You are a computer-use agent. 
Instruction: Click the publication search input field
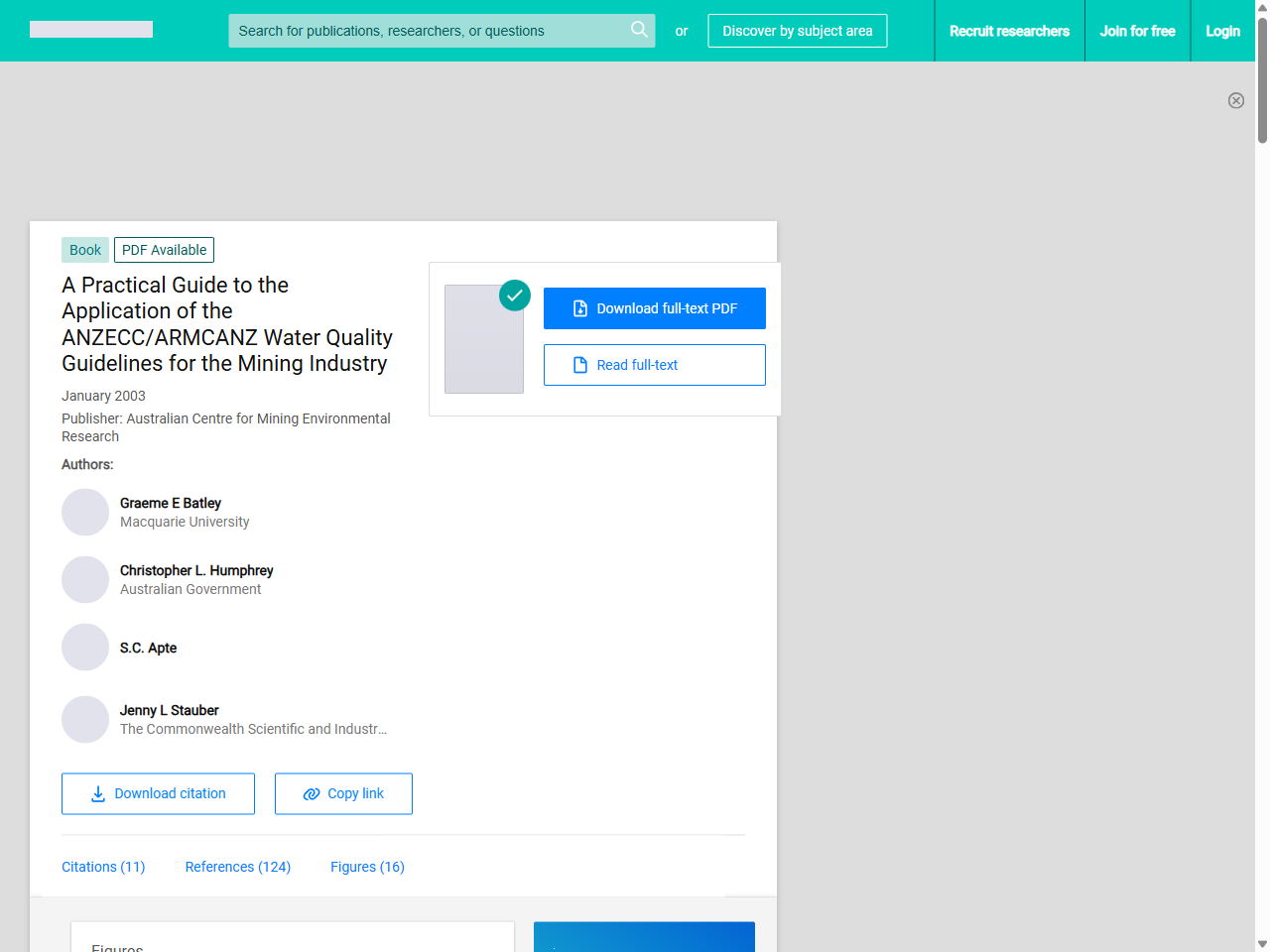click(x=427, y=31)
